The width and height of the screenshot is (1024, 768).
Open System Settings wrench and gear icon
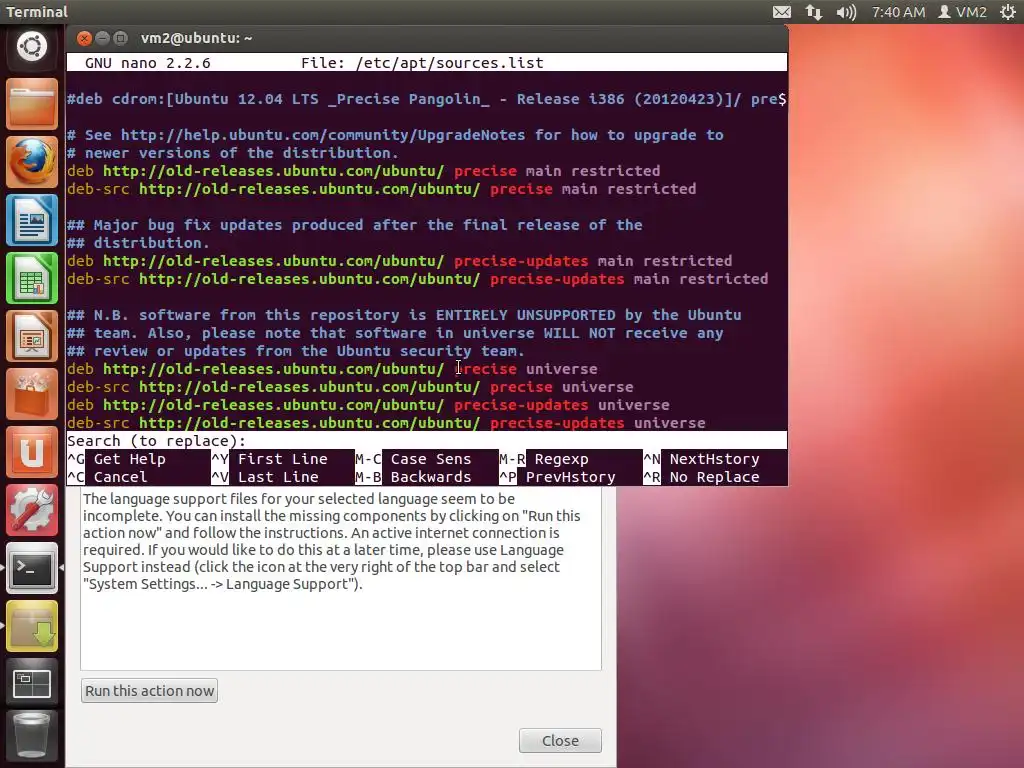point(32,511)
